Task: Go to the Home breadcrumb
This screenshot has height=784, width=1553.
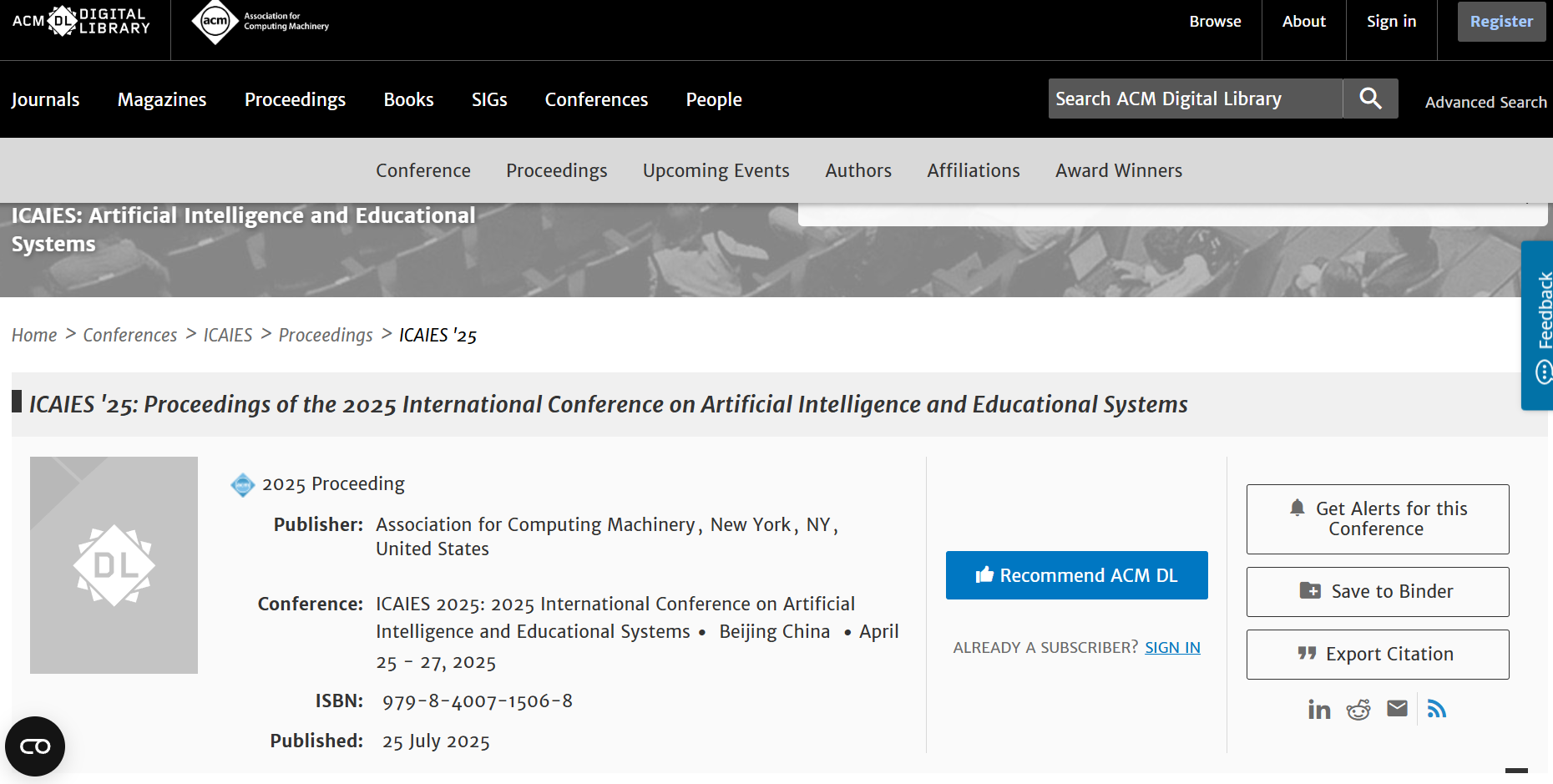Action: pos(34,335)
